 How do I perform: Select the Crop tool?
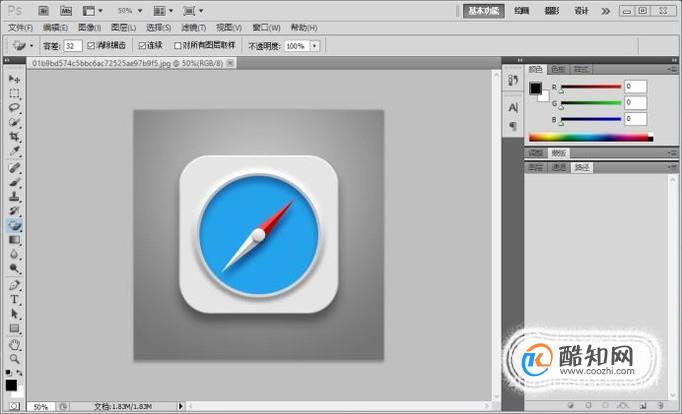(x=14, y=137)
